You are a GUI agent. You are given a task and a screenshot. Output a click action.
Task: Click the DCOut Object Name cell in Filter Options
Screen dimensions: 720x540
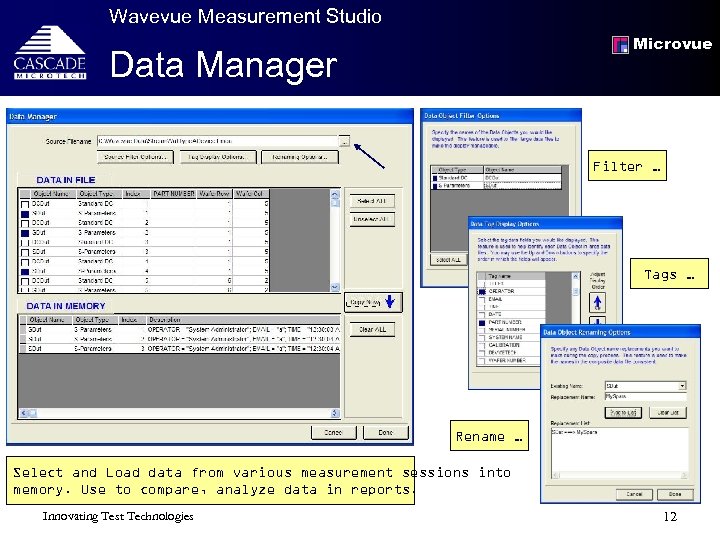[x=523, y=178]
